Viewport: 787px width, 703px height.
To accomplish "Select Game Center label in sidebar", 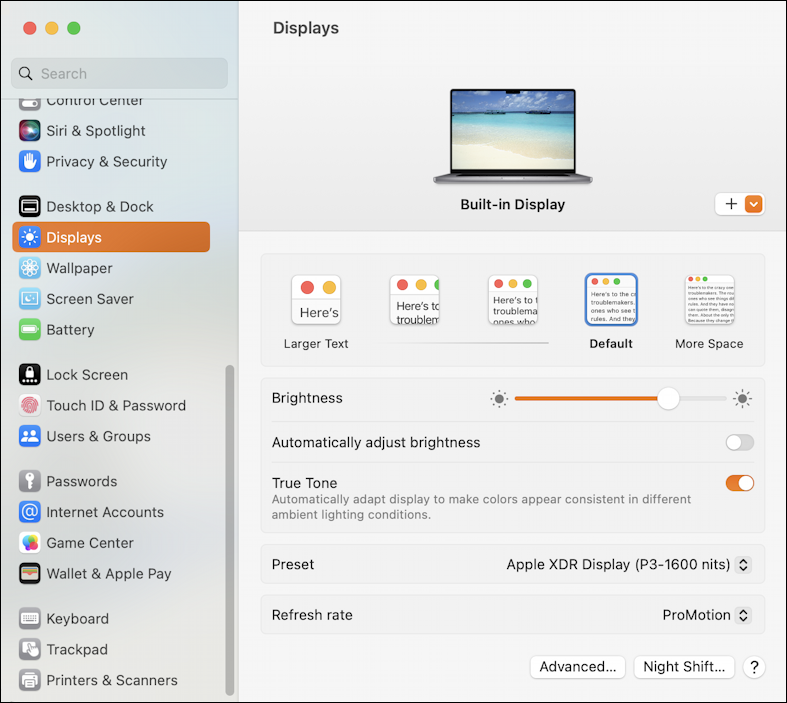I will pos(90,543).
